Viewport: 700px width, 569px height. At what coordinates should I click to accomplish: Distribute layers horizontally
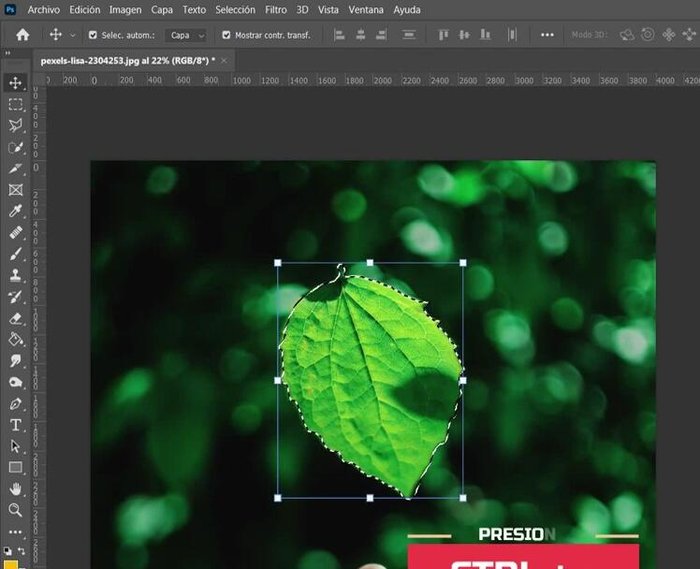(512, 35)
